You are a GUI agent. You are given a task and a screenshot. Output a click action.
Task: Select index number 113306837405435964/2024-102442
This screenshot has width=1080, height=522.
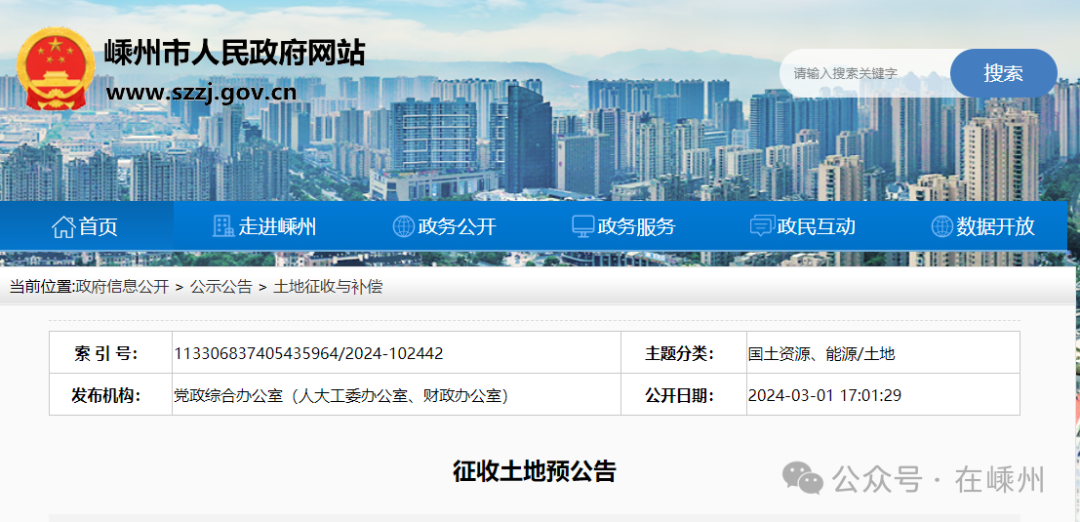(x=309, y=353)
